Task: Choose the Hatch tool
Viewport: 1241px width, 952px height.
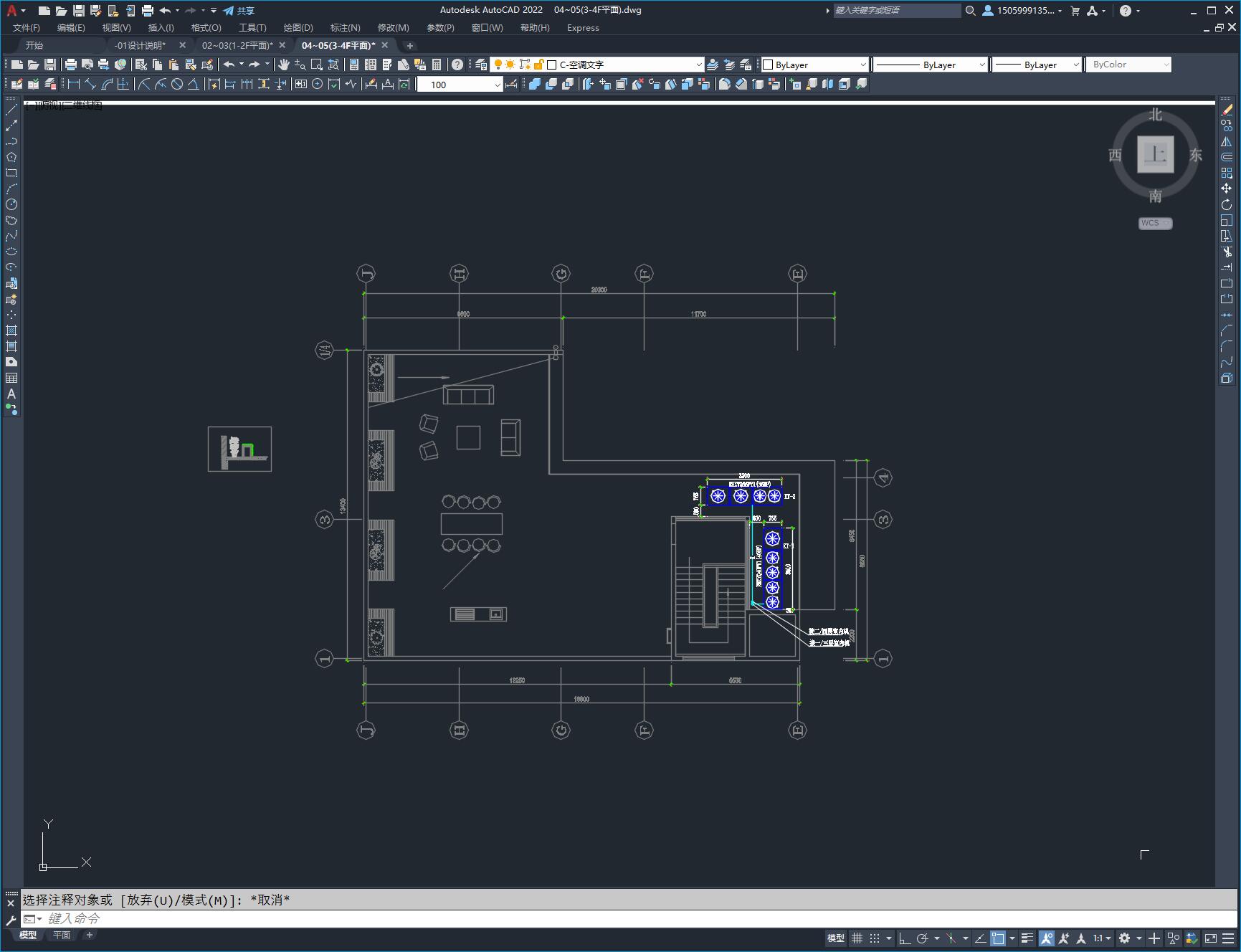Action: [11, 330]
